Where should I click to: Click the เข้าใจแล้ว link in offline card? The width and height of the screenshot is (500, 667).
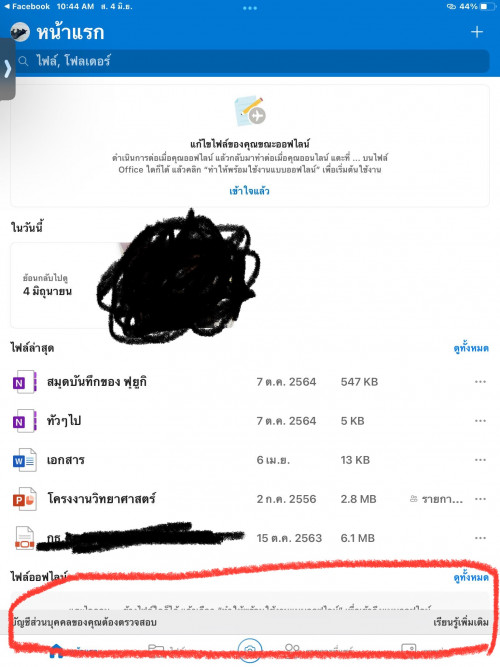[x=249, y=191]
